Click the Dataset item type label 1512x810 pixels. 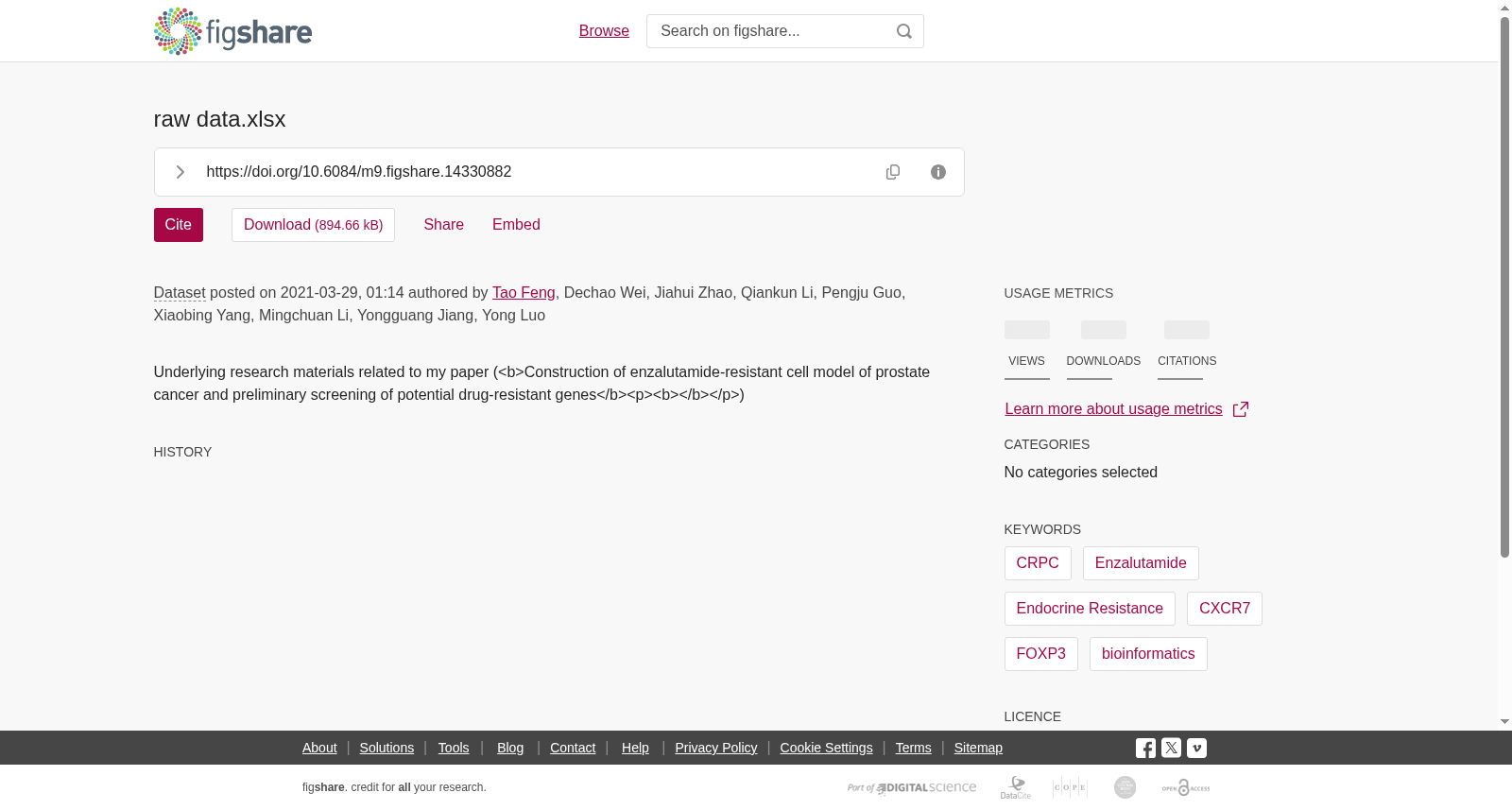[x=180, y=293]
